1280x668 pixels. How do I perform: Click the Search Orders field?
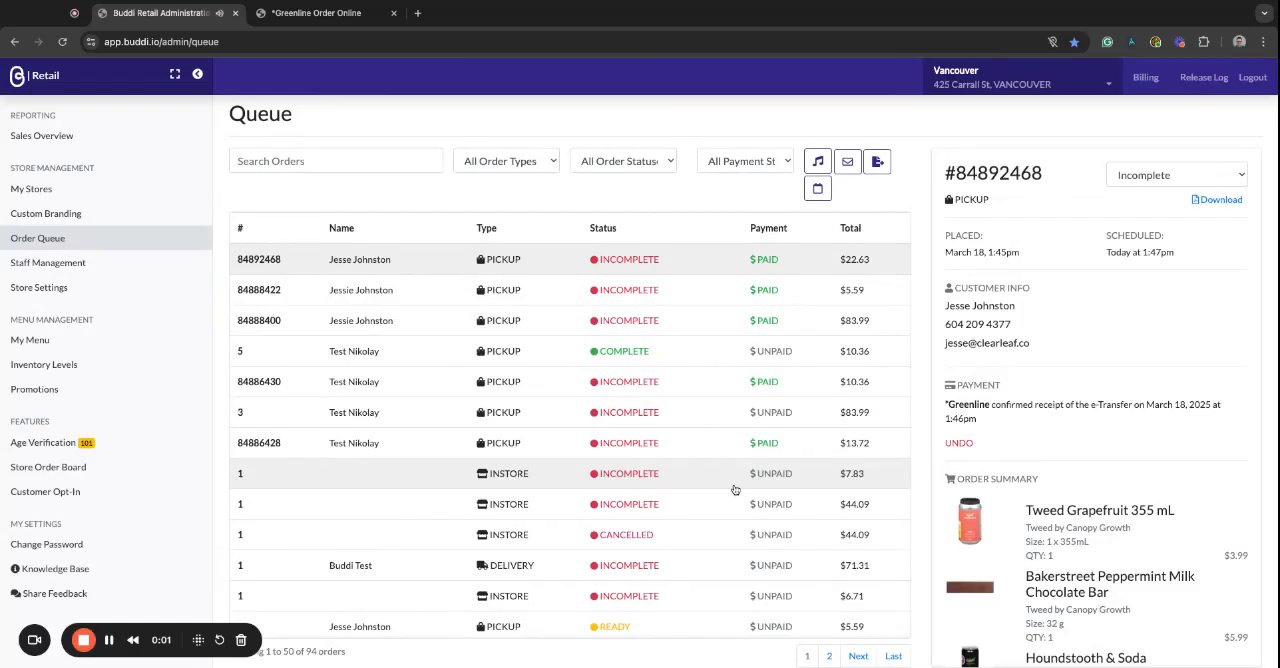pyautogui.click(x=336, y=161)
